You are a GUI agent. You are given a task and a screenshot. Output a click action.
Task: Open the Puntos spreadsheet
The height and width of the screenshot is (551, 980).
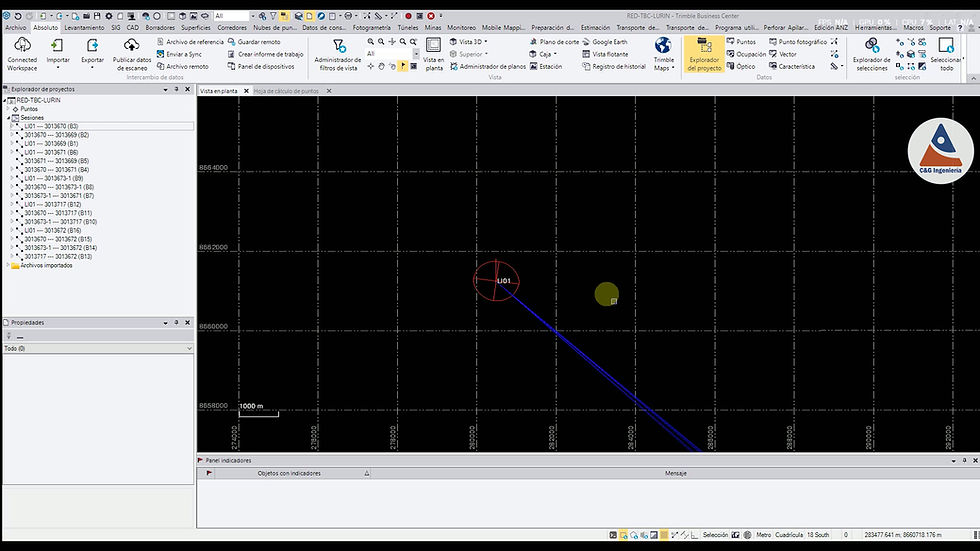[x=741, y=42]
